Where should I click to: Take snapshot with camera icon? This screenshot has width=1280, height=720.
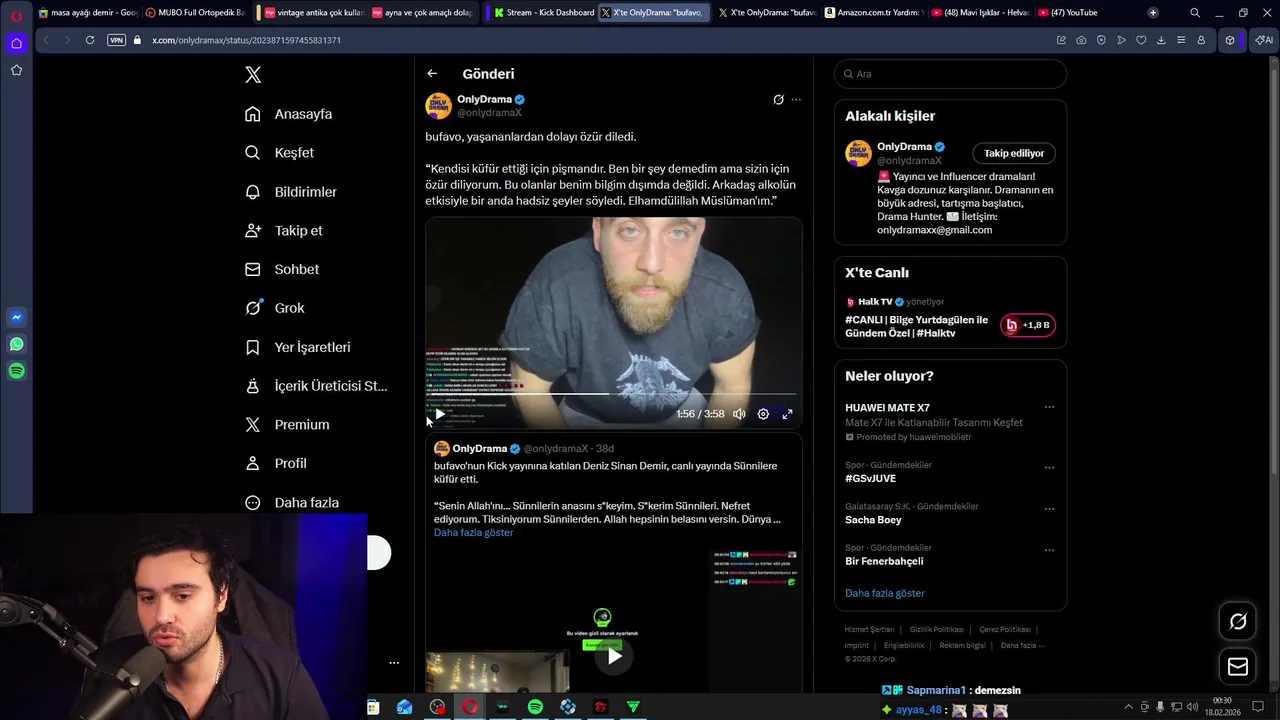pos(1081,40)
